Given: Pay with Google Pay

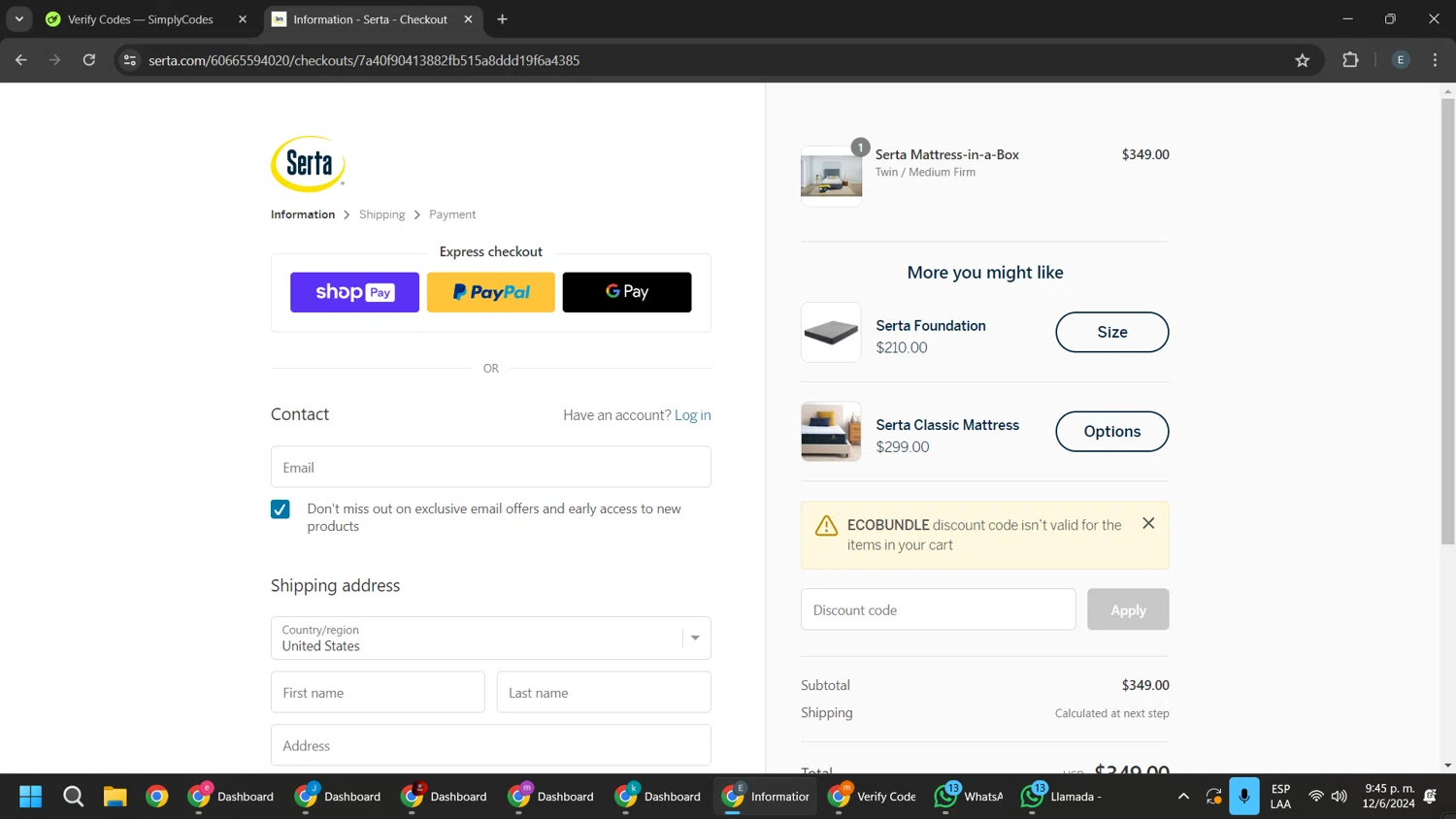Looking at the screenshot, I should (x=627, y=292).
